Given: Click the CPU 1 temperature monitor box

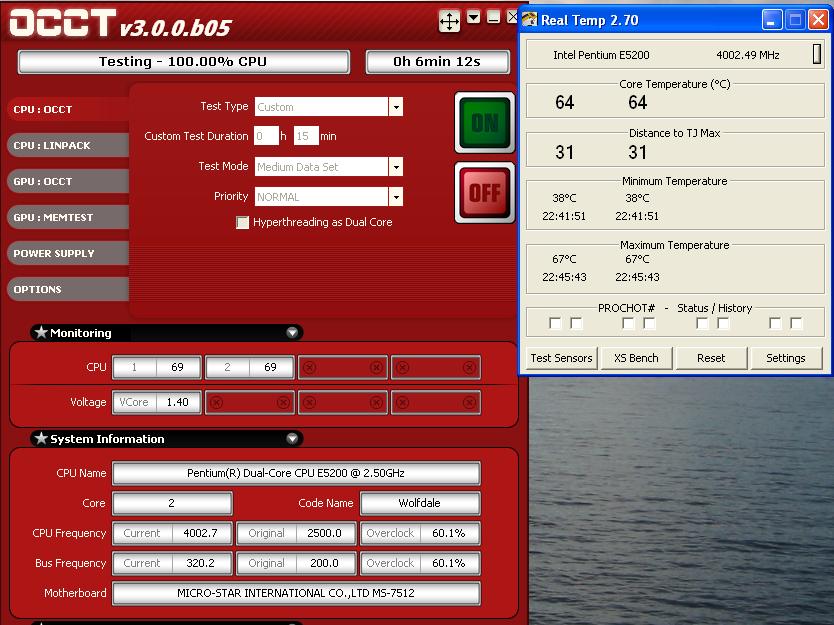Looking at the screenshot, I should [x=157, y=367].
